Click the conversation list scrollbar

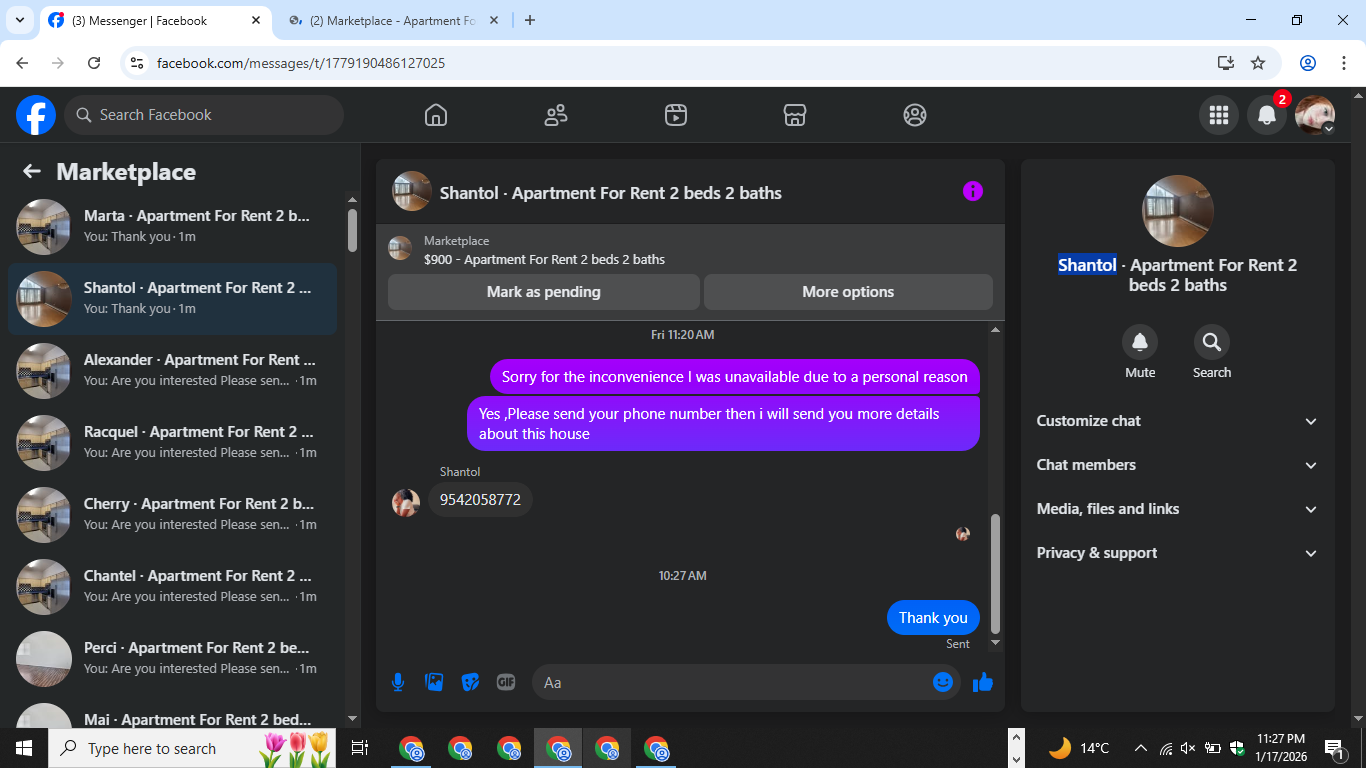[352, 229]
